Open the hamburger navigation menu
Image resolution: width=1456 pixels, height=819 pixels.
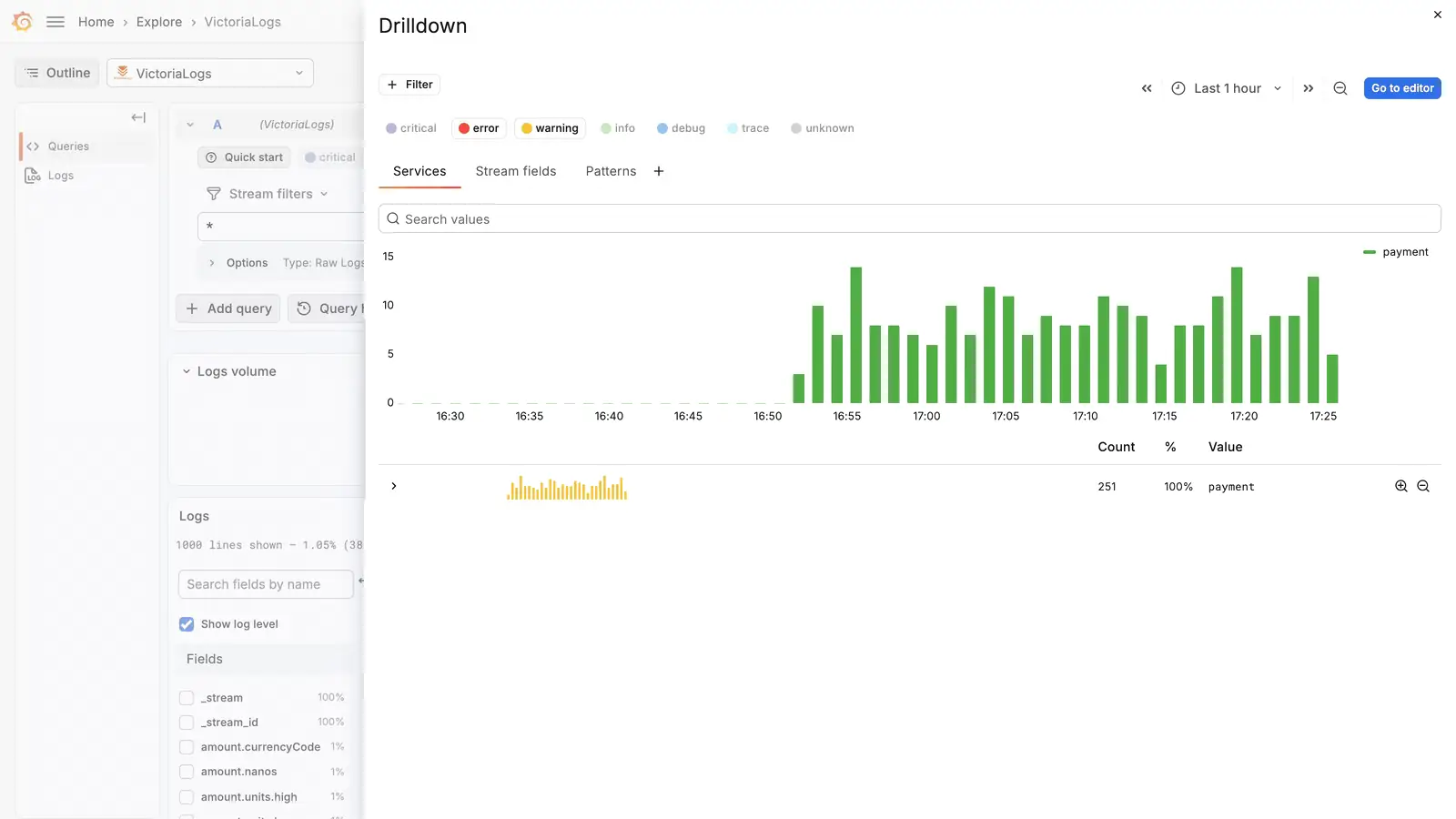coord(56,22)
